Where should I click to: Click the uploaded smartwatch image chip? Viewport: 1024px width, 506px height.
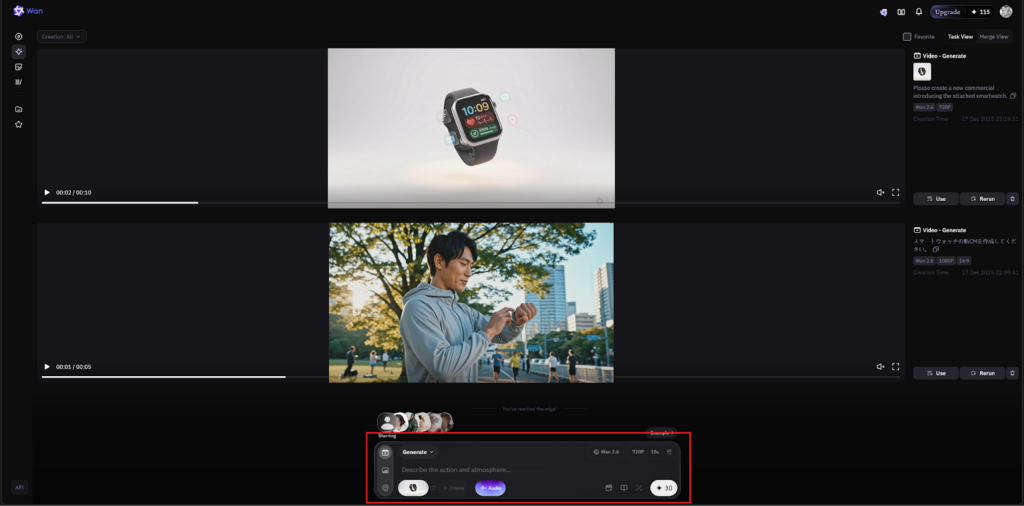click(413, 488)
